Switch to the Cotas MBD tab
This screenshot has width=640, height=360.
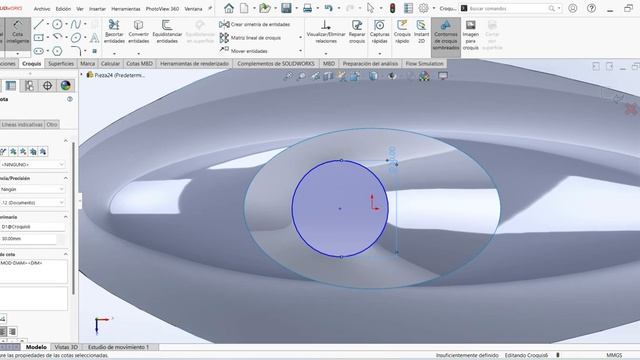pos(139,64)
